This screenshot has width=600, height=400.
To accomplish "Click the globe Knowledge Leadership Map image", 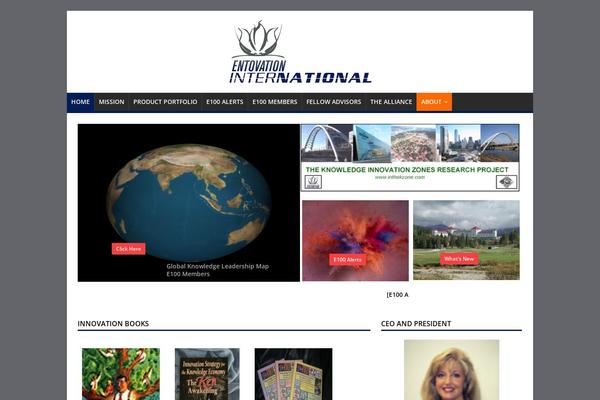I will pyautogui.click(x=189, y=202).
